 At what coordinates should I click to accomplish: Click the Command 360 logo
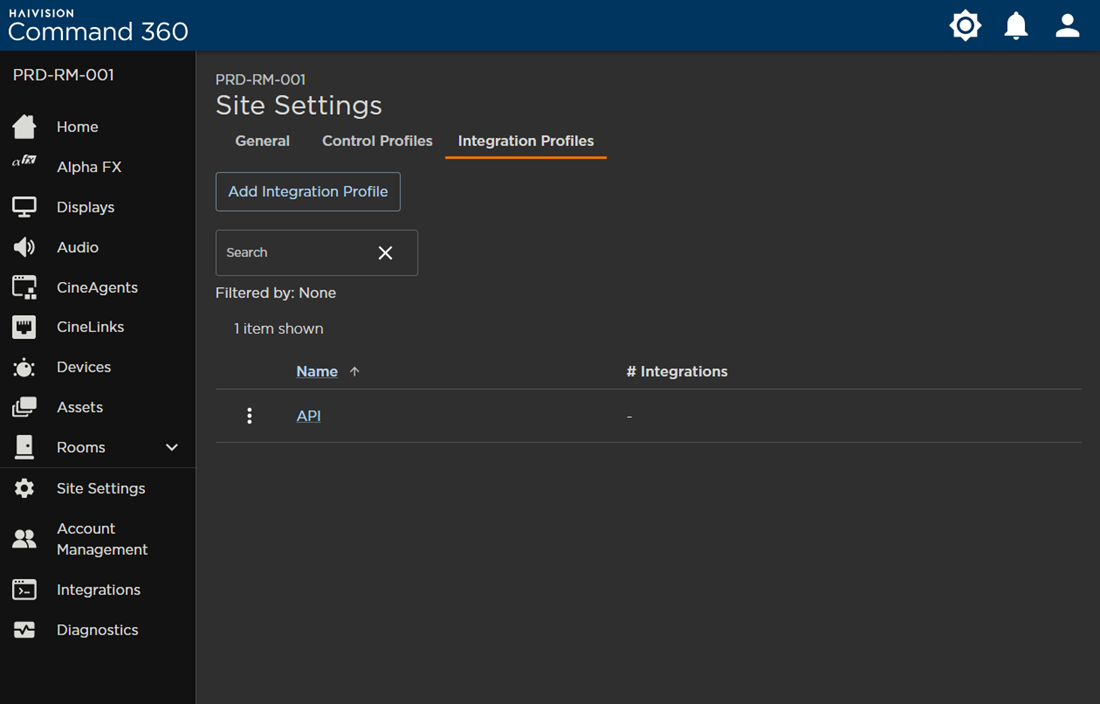(x=98, y=26)
